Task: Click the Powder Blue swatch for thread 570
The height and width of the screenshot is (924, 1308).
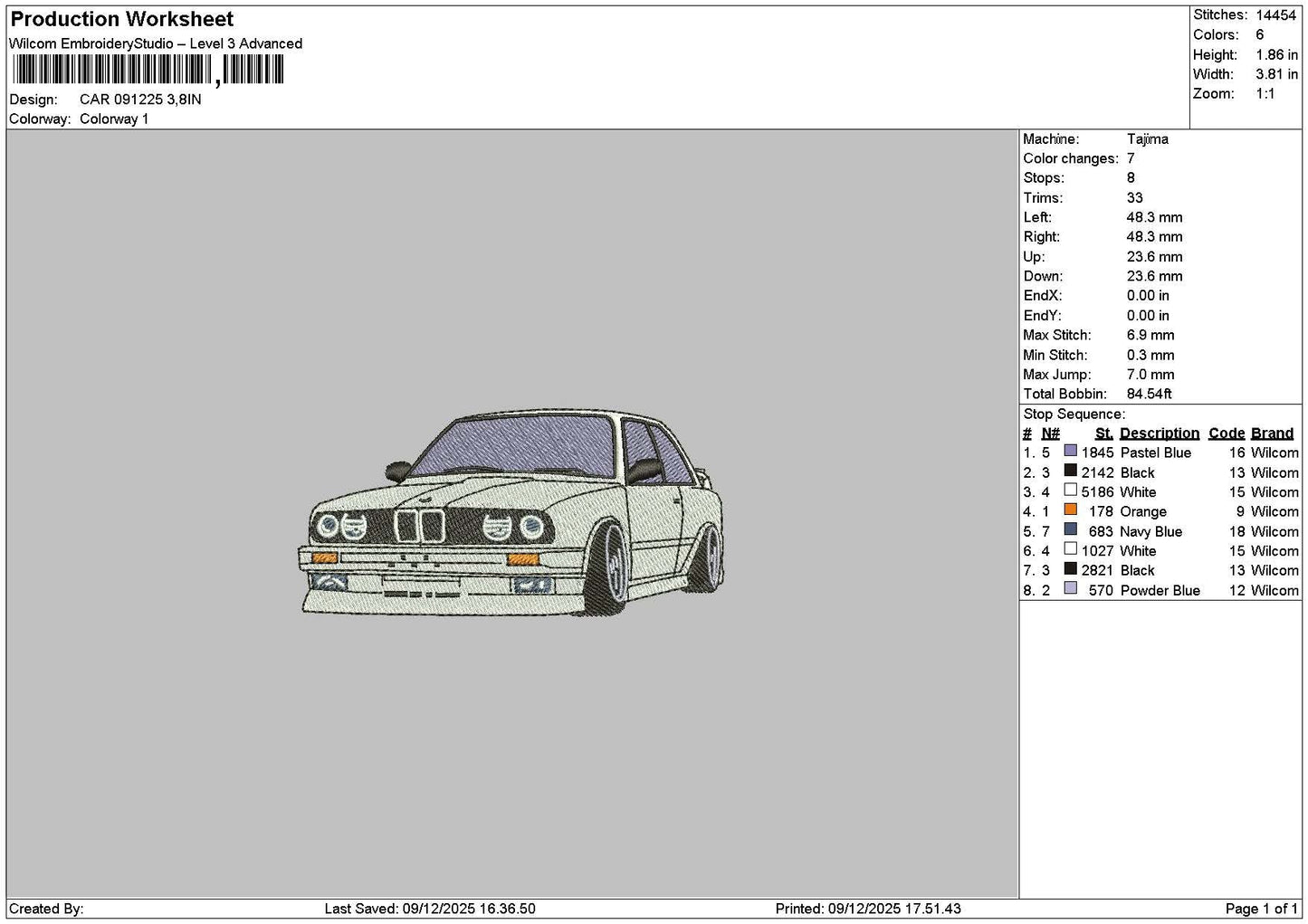Action: pos(1070,588)
